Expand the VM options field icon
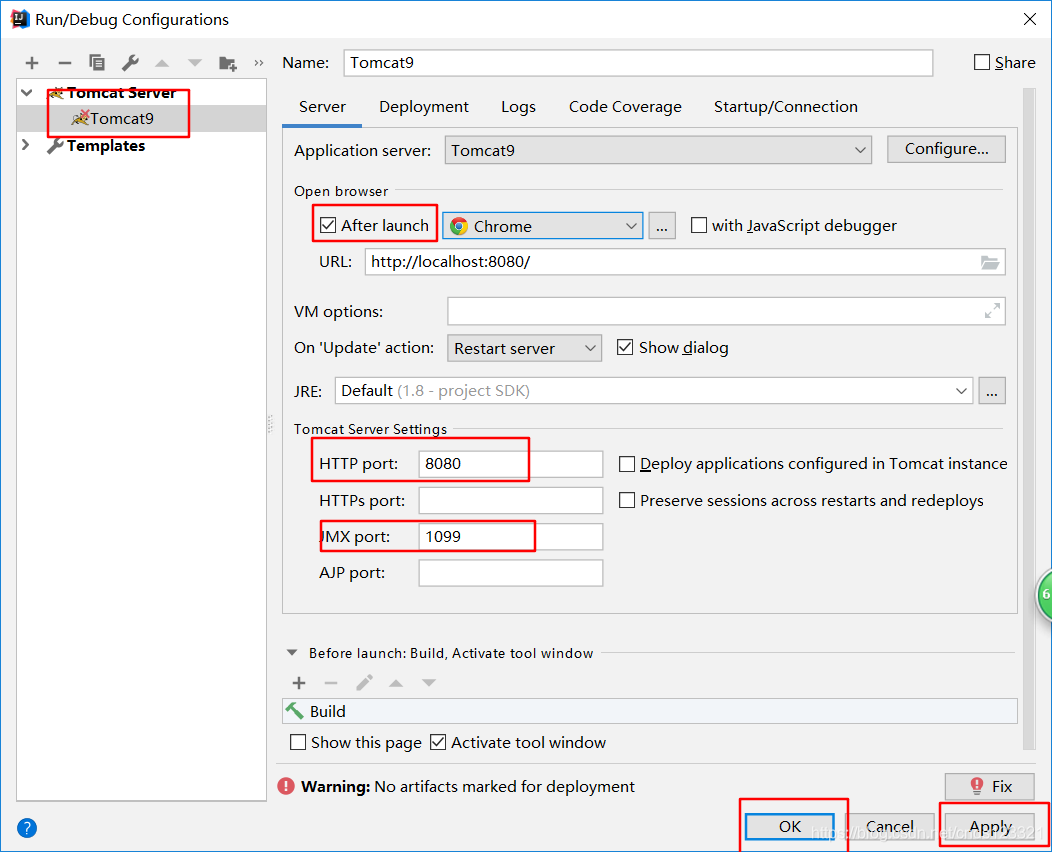 coord(992,311)
